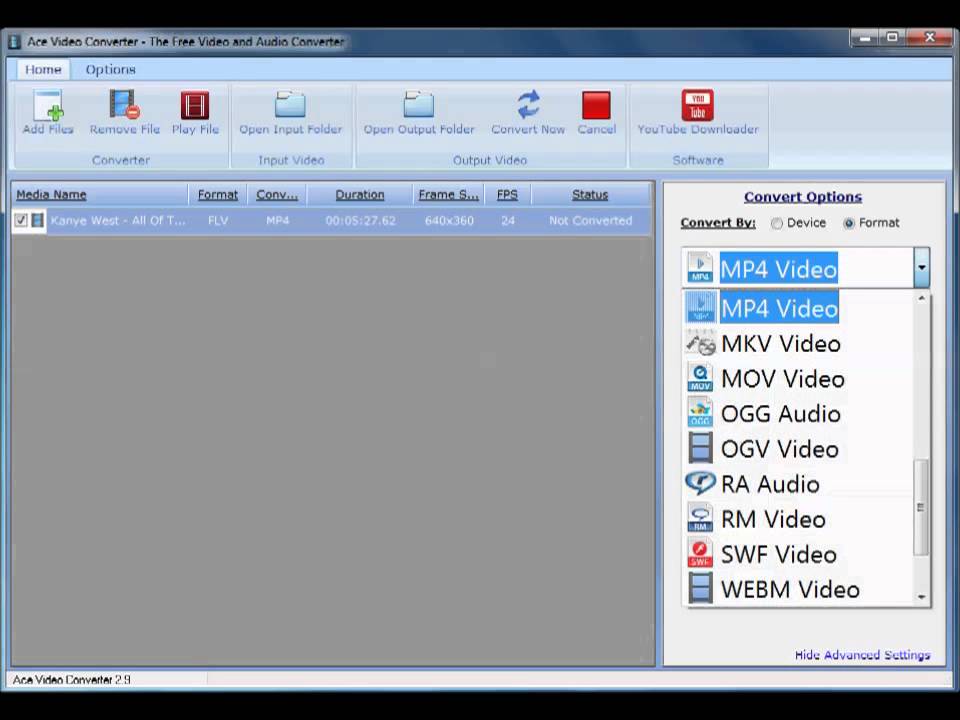Sort by Status column header
This screenshot has width=960, height=720.
point(590,195)
